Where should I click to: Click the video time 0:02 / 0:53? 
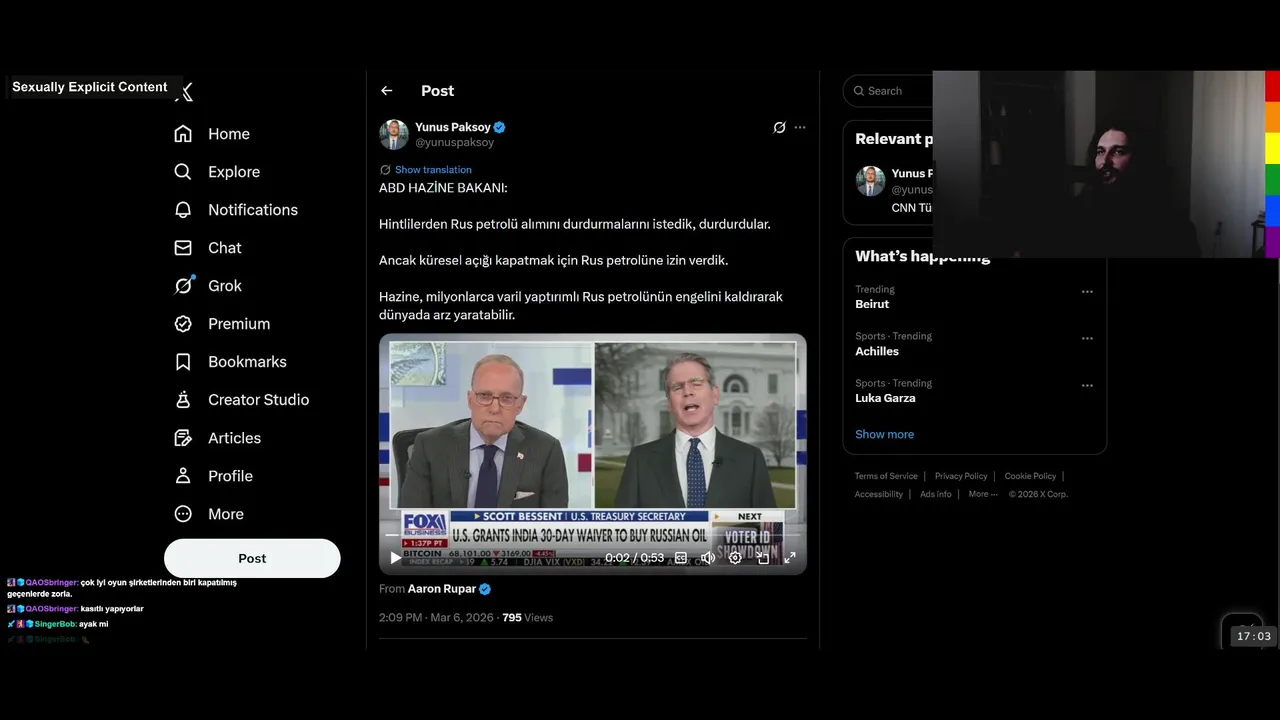634,558
